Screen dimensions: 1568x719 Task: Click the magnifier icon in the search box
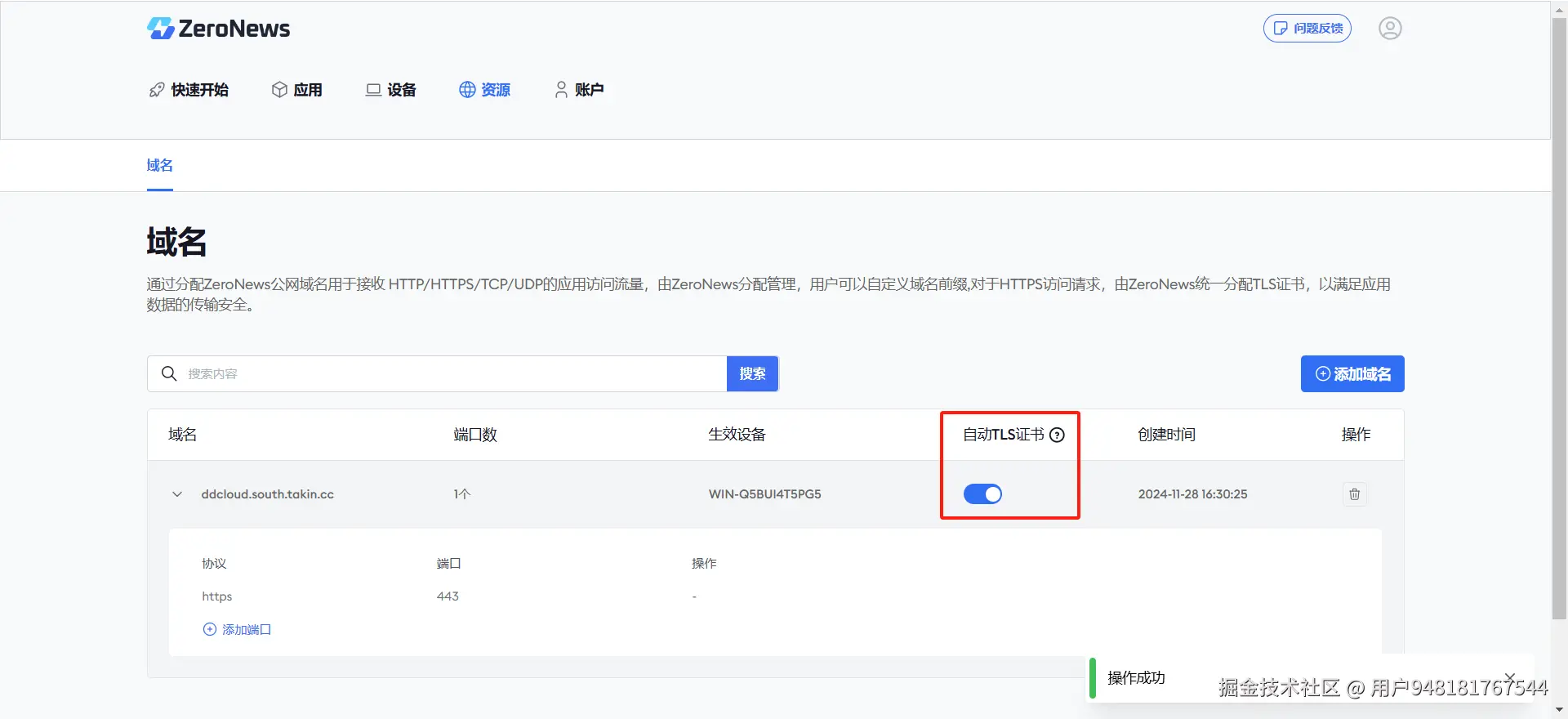(169, 373)
